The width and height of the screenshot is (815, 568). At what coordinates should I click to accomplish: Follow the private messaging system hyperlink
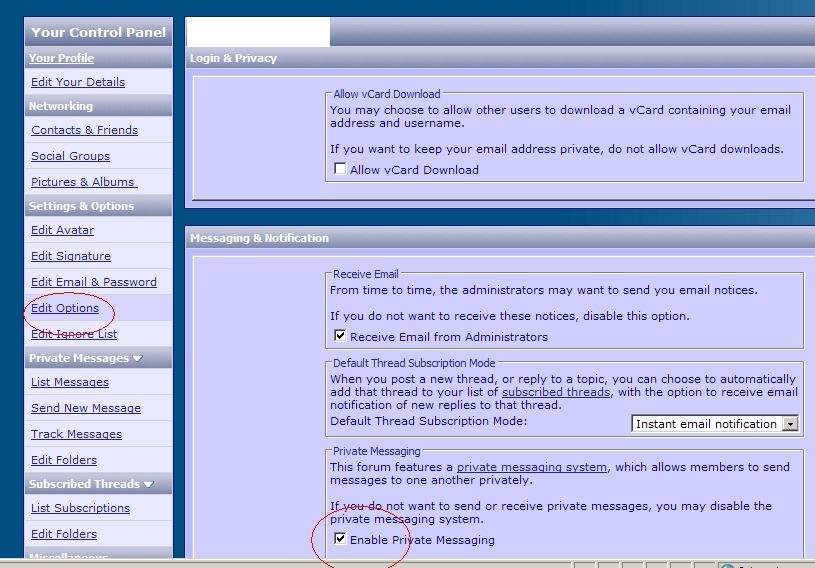pos(532,467)
